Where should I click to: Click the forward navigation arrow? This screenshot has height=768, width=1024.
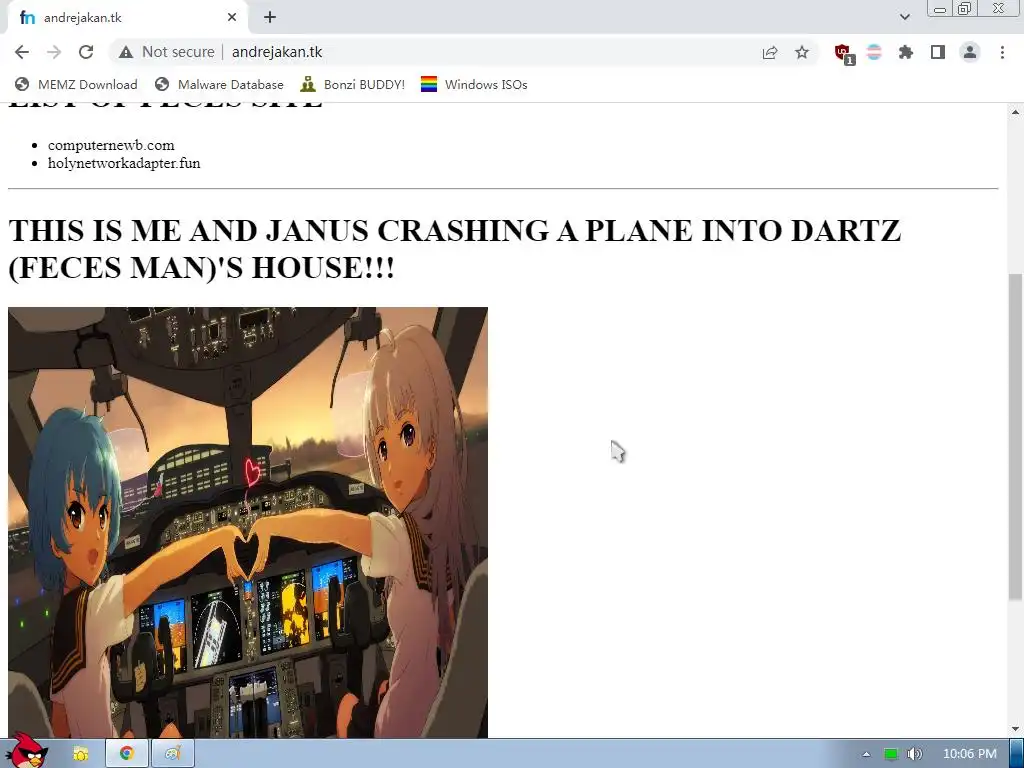pyautogui.click(x=54, y=52)
